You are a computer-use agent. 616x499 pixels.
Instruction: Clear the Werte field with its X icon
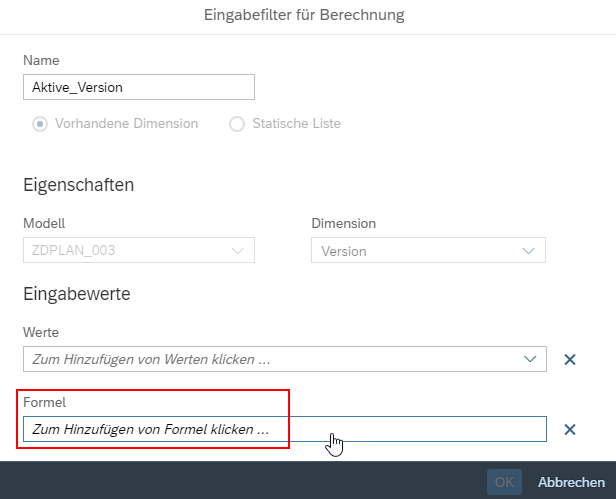click(x=570, y=359)
